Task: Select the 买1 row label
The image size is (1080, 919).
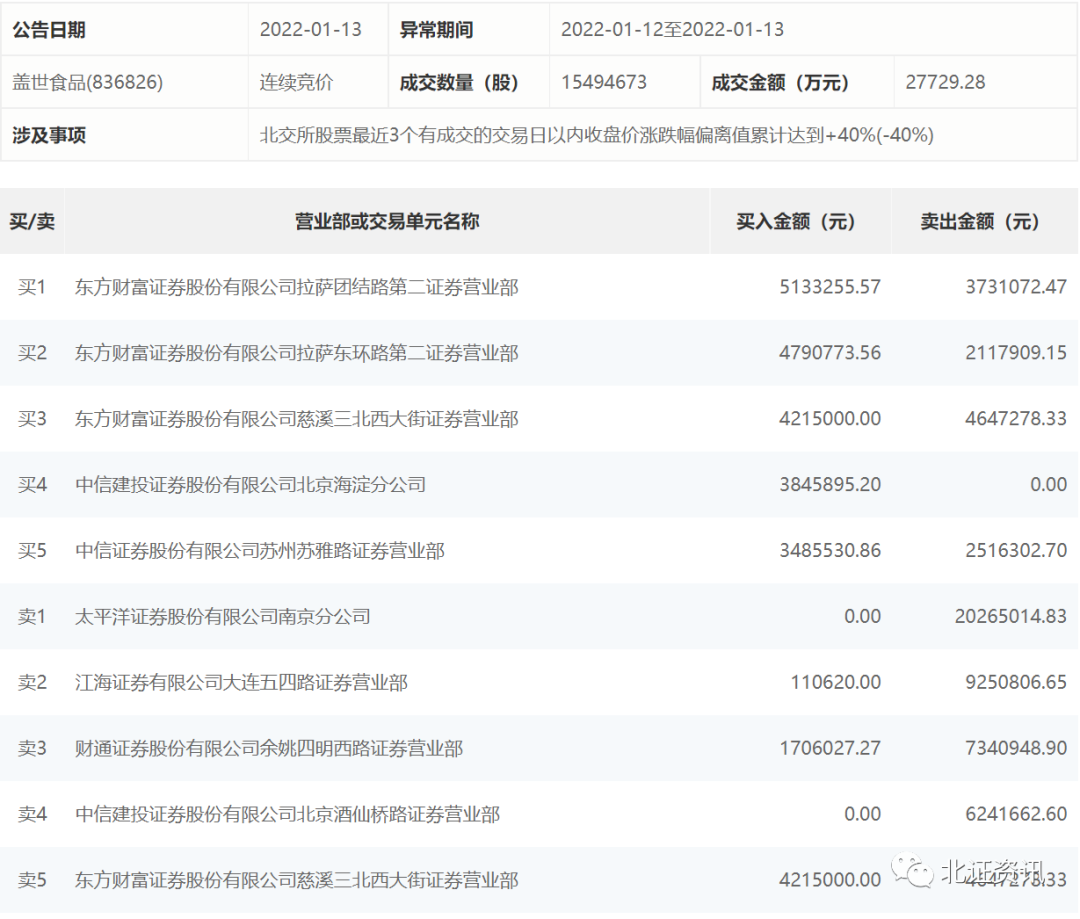Action: (32, 287)
